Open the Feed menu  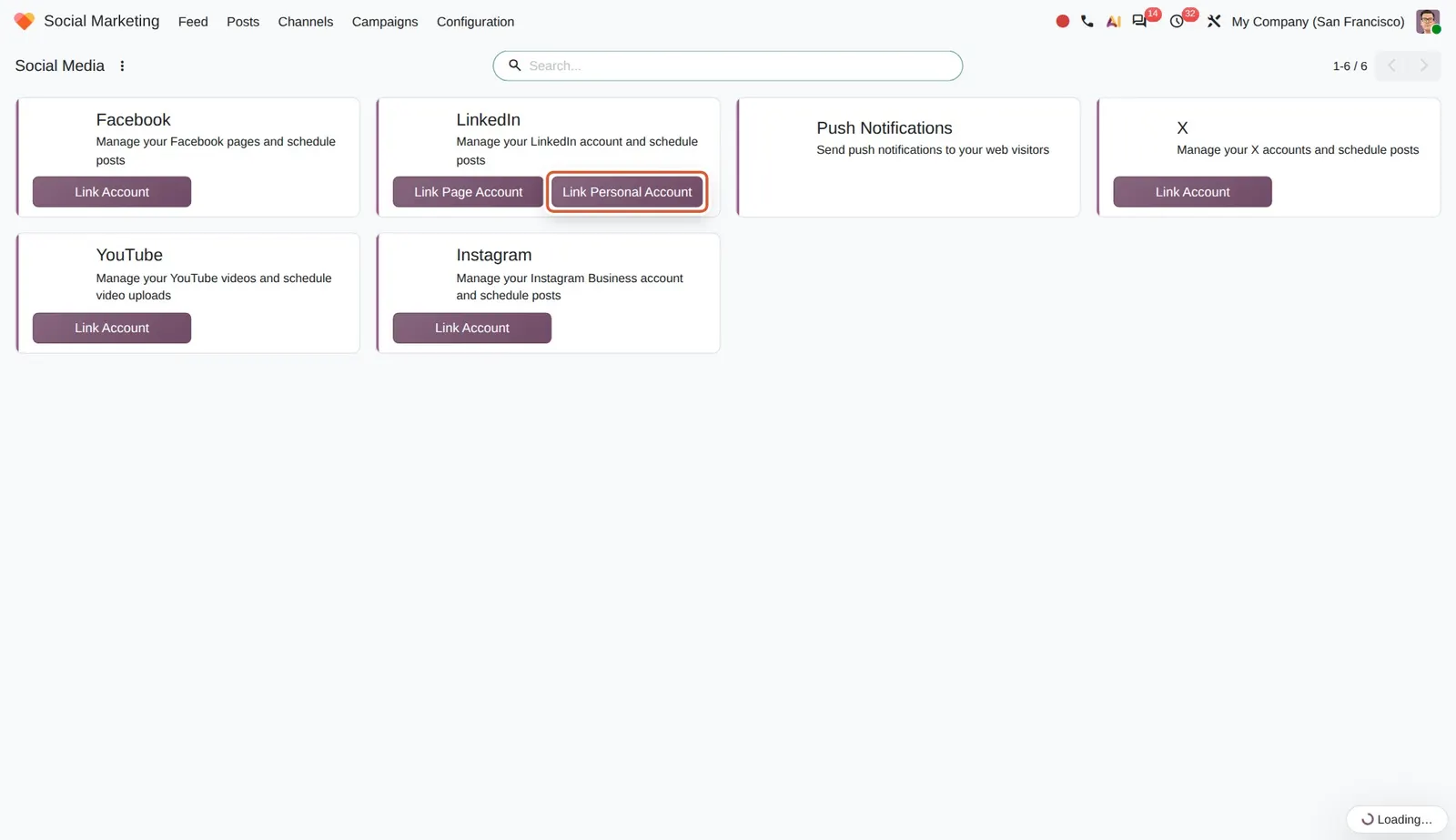193,22
